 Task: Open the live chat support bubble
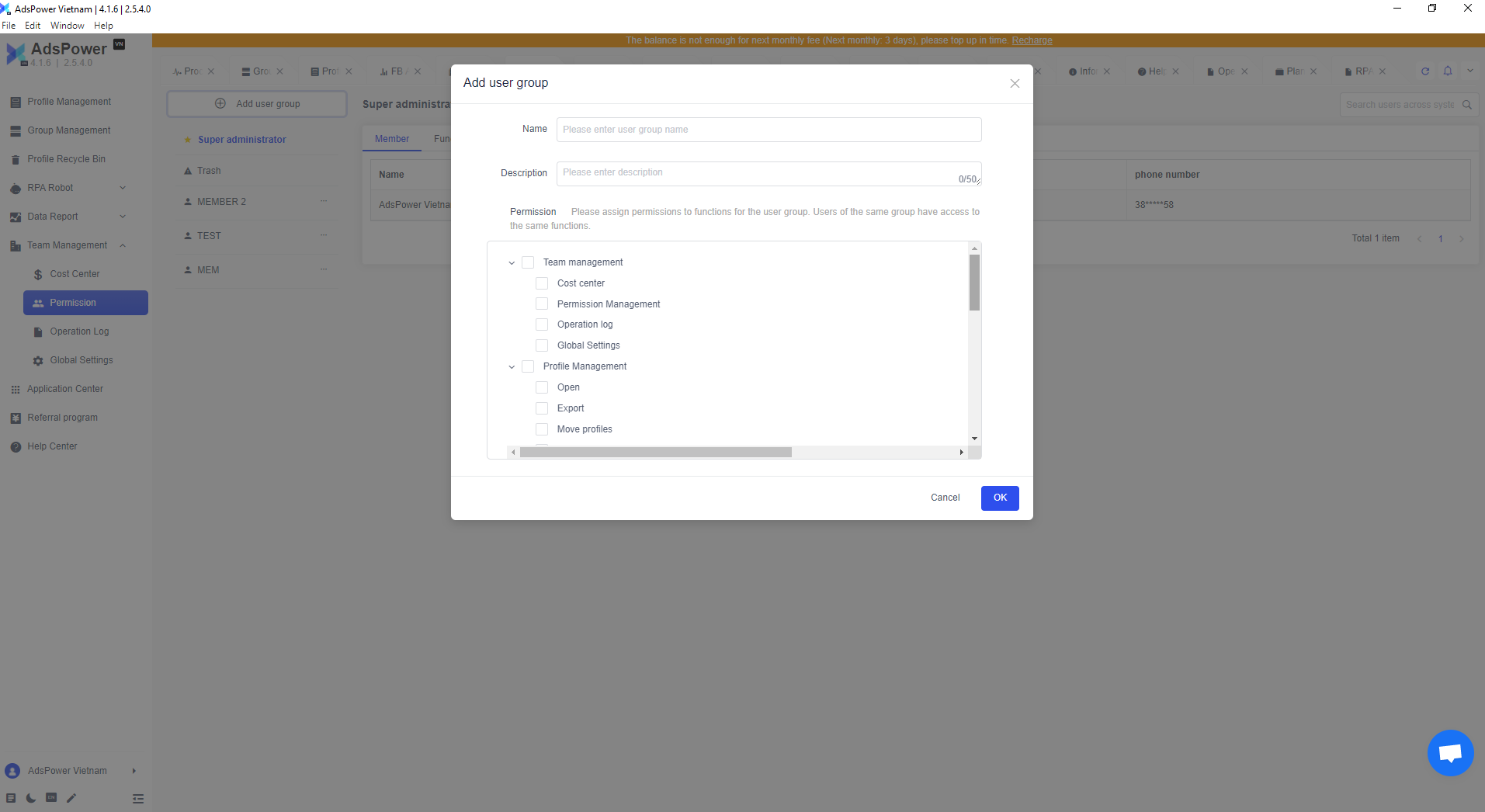1450,753
